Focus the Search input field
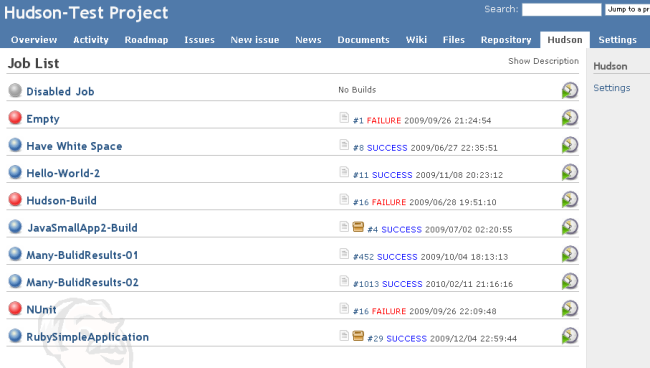Viewport: 650px width, 368px height. pos(561,10)
